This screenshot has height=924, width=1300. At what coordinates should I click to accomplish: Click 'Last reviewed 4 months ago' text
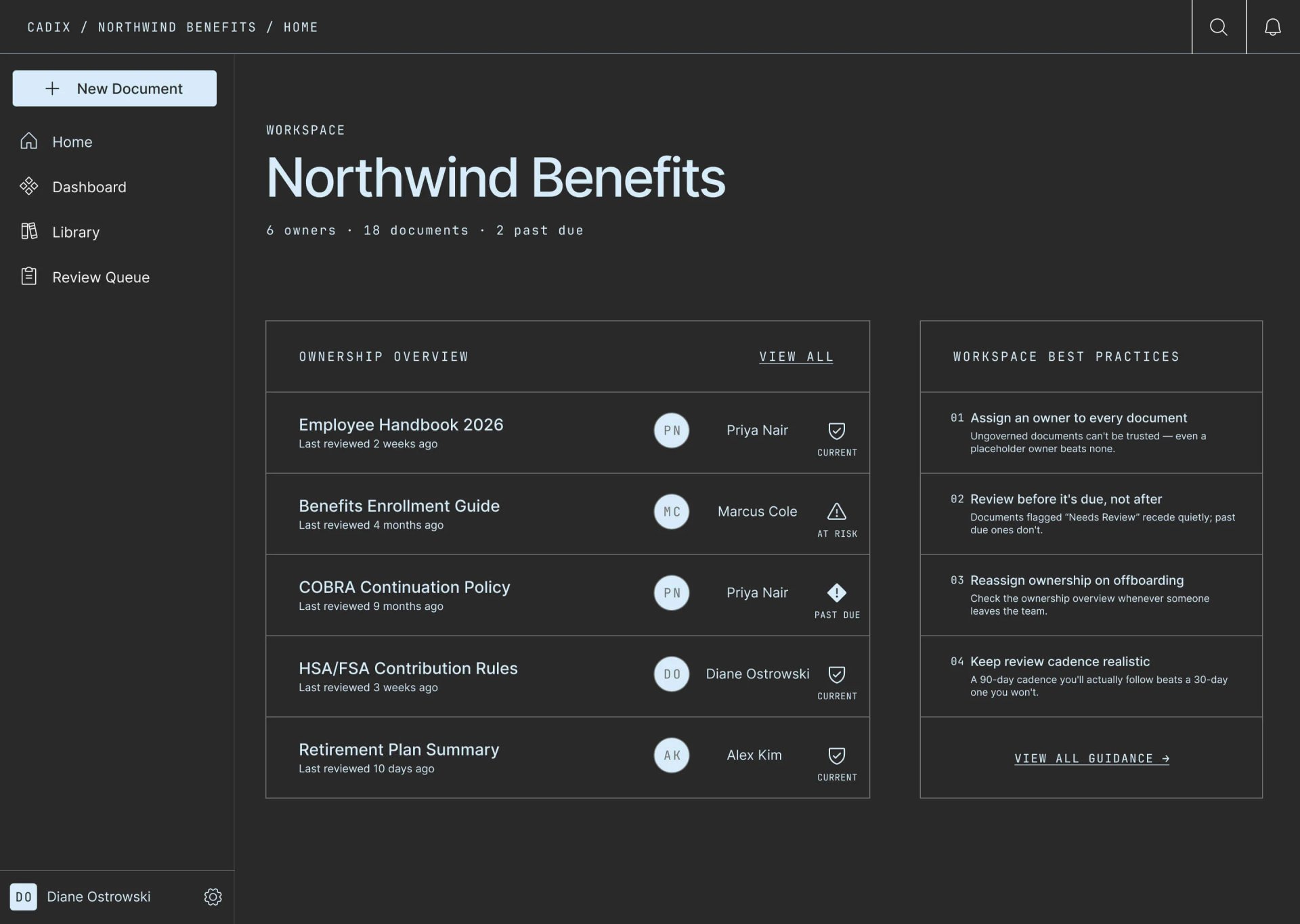click(x=371, y=525)
